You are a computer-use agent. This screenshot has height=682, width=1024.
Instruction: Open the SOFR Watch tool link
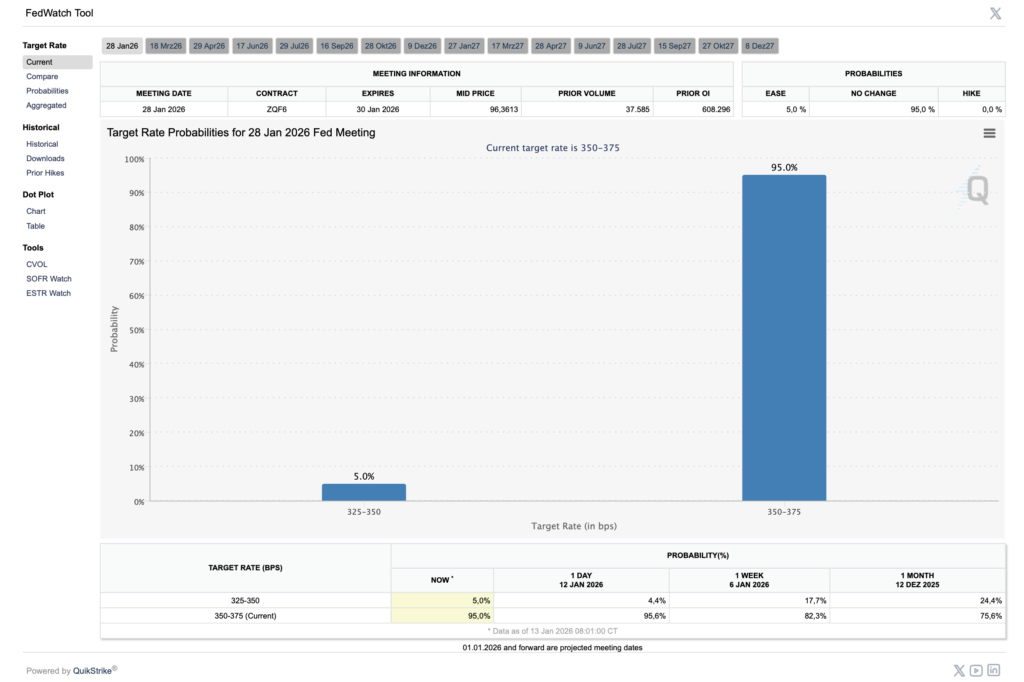pyautogui.click(x=49, y=278)
